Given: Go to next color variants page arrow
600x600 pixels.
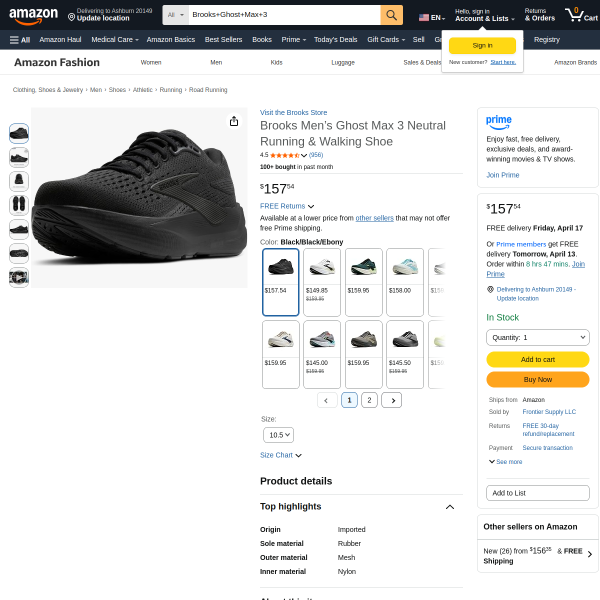Looking at the screenshot, I should click(x=391, y=400).
